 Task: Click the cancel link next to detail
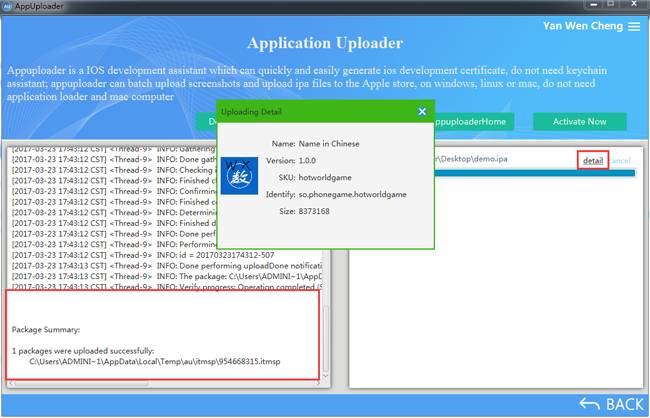tap(621, 160)
